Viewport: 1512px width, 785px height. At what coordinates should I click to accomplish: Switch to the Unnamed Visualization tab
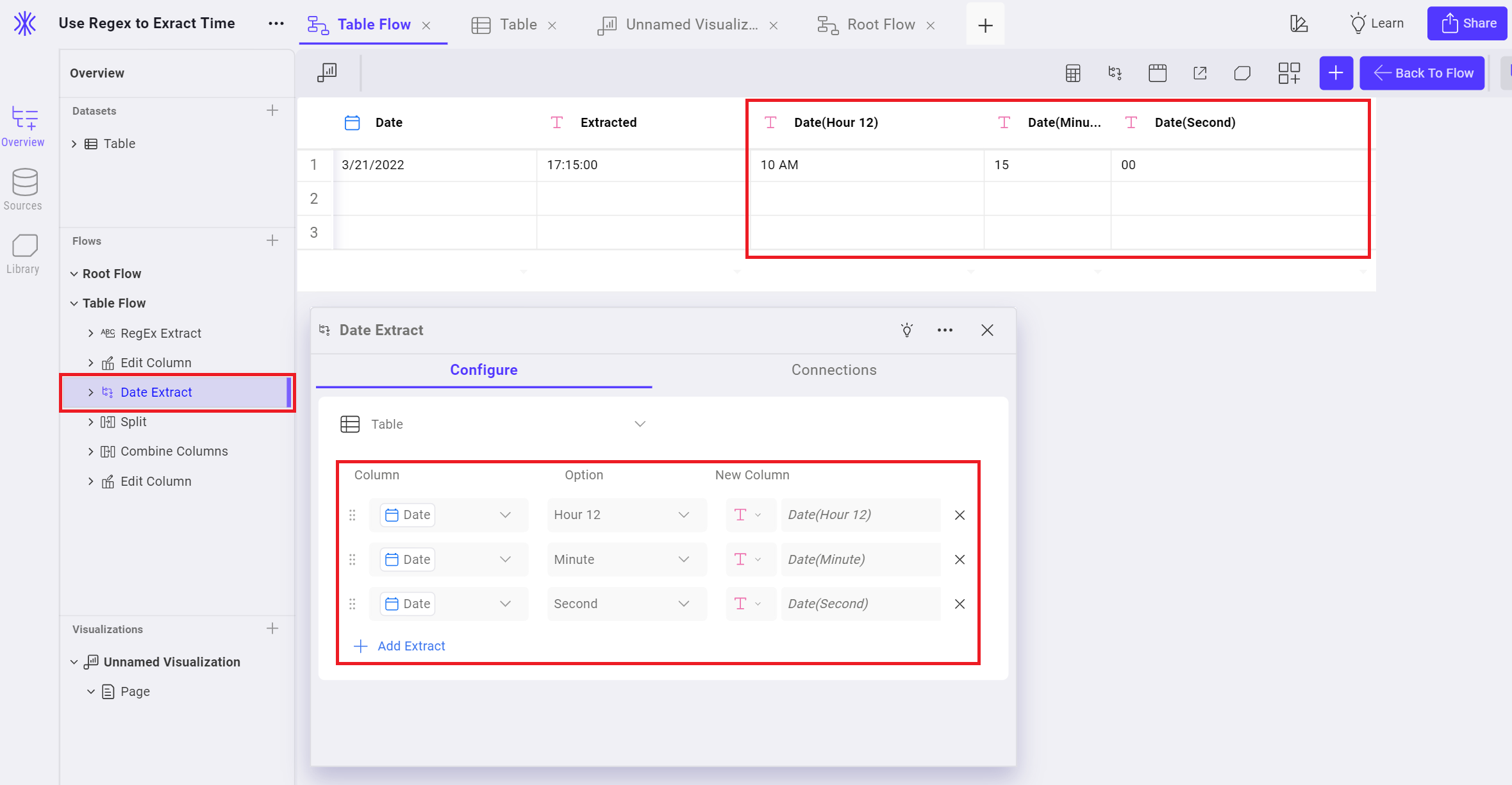pos(678,24)
